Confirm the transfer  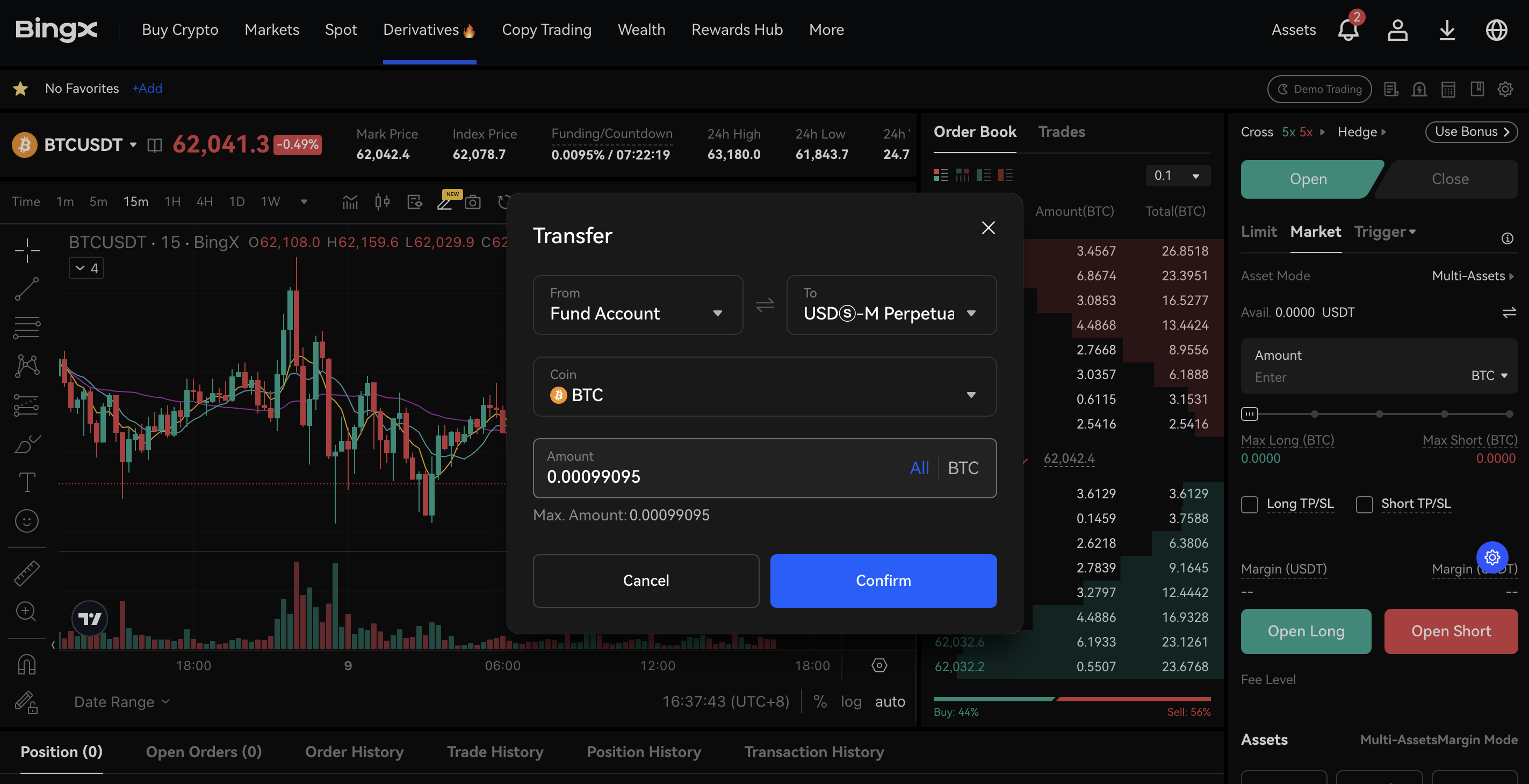point(883,580)
